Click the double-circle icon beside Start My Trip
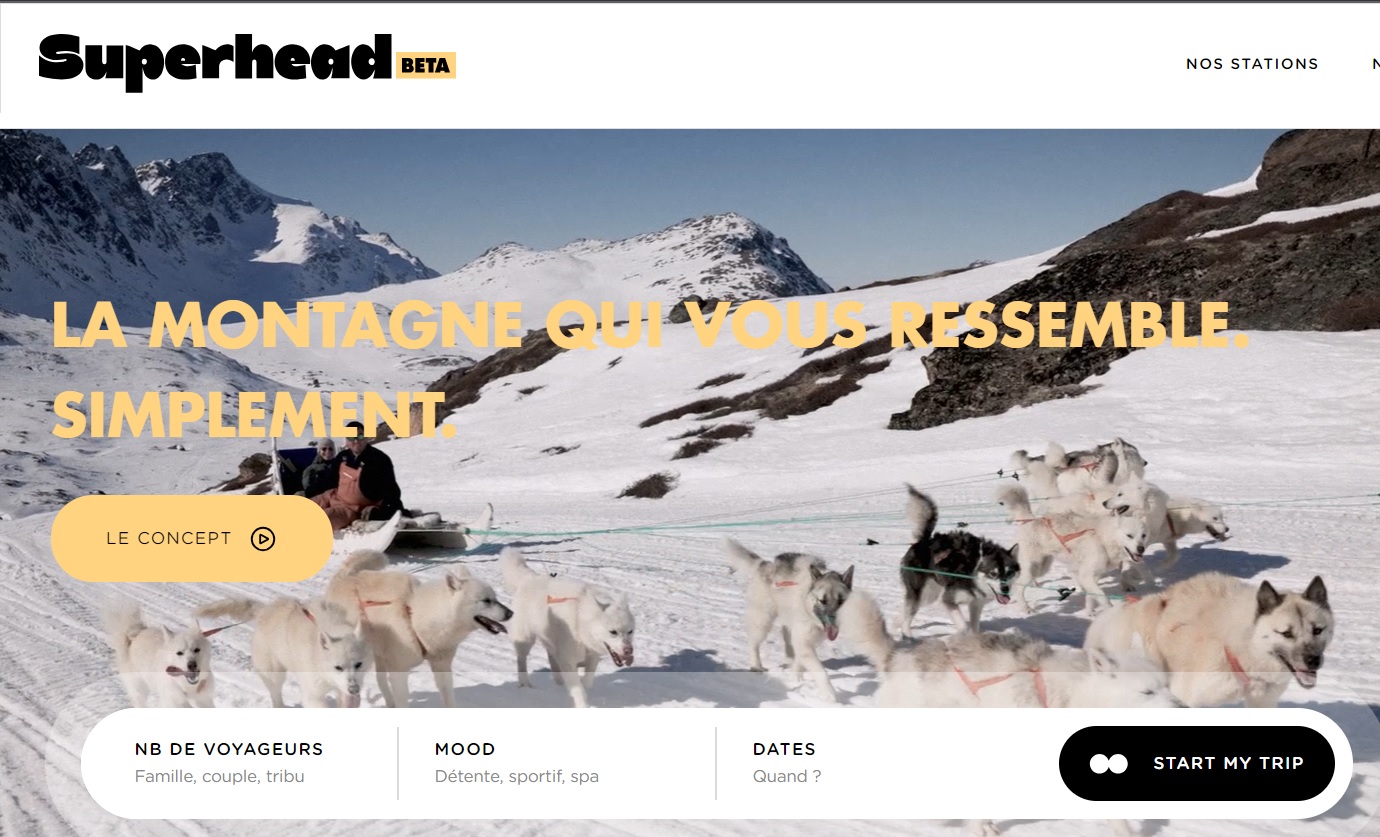Screen dimensions: 1380x837 click(x=1109, y=764)
